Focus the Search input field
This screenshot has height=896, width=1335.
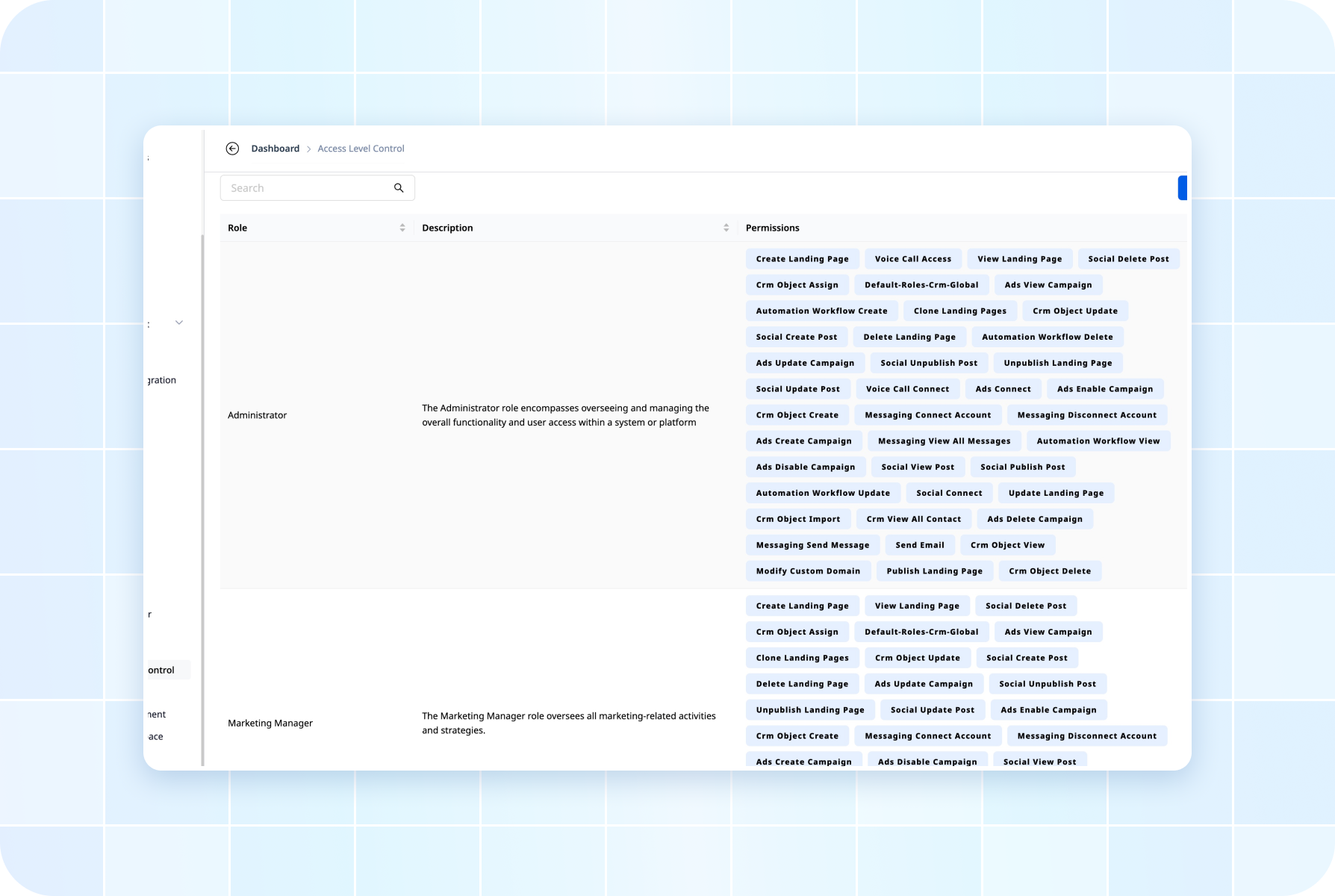[306, 188]
